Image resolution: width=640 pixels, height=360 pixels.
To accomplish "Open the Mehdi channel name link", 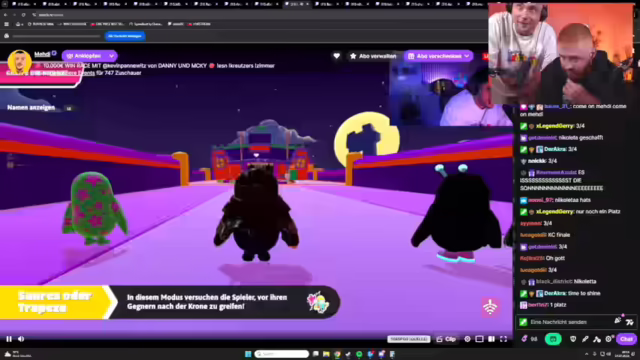I will [42, 54].
